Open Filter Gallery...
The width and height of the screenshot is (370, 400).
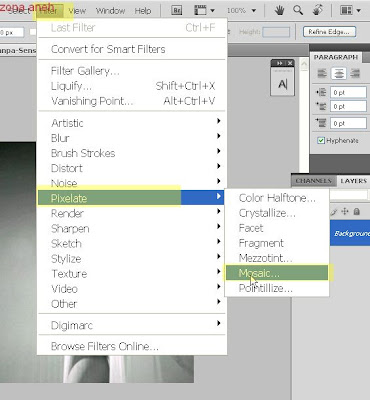132,71
